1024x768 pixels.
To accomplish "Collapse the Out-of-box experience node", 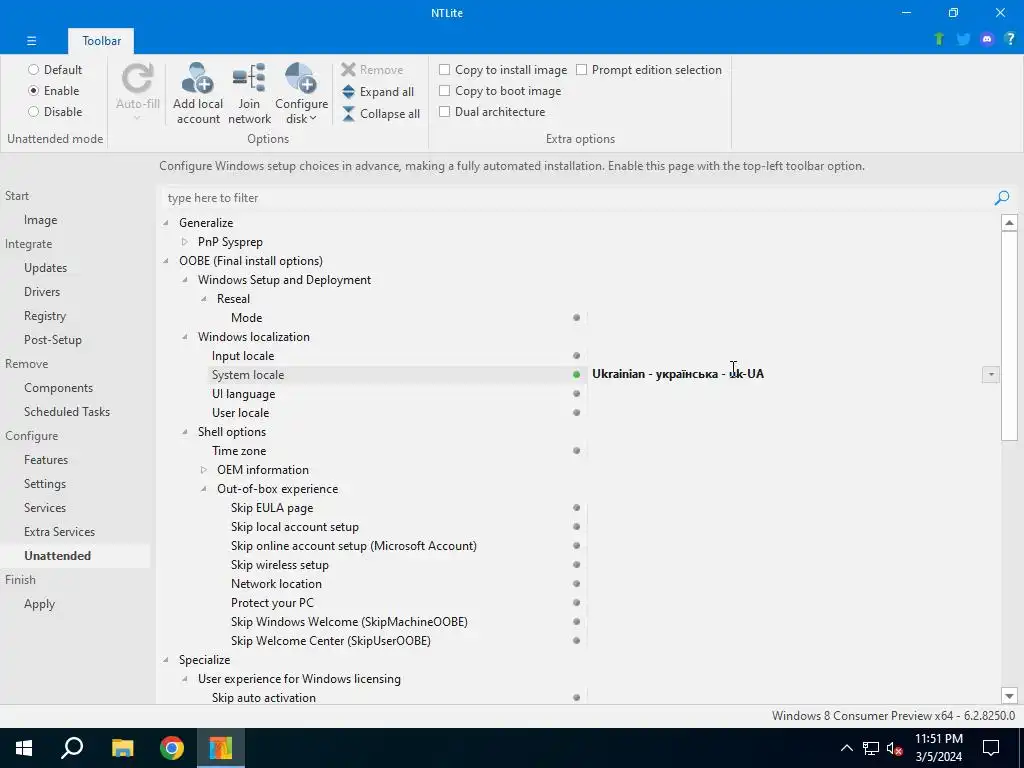I will pos(204,488).
